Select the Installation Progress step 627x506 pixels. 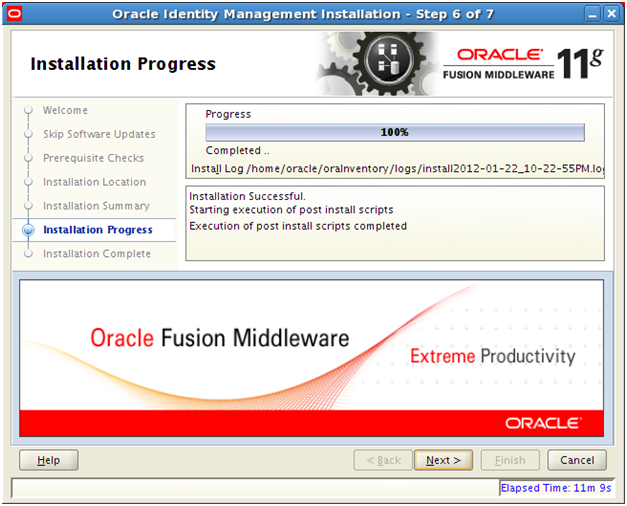[x=98, y=230]
